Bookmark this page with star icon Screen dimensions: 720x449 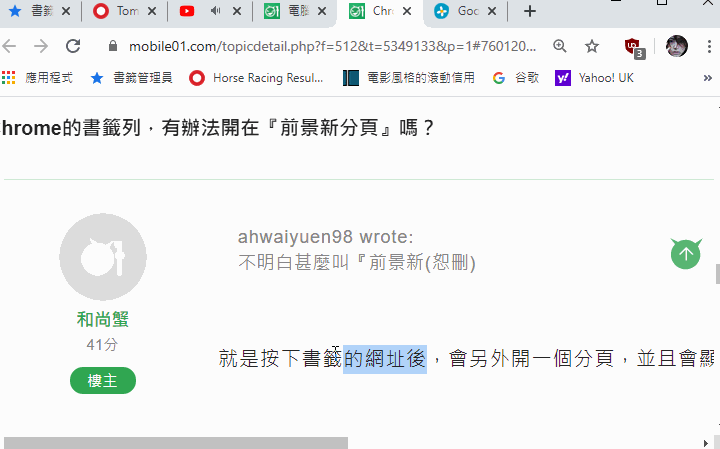(x=592, y=46)
